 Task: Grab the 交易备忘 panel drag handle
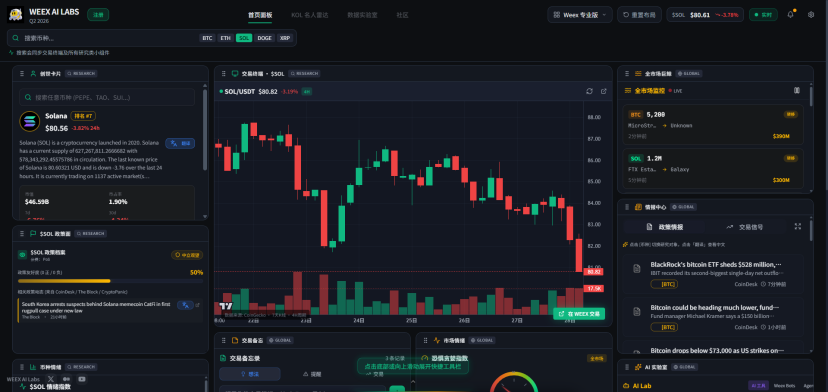[224, 340]
